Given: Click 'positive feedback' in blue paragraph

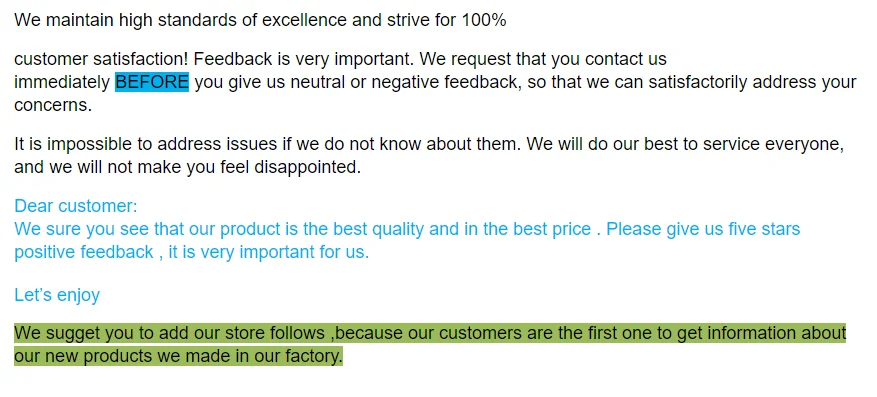Looking at the screenshot, I should [83, 252].
